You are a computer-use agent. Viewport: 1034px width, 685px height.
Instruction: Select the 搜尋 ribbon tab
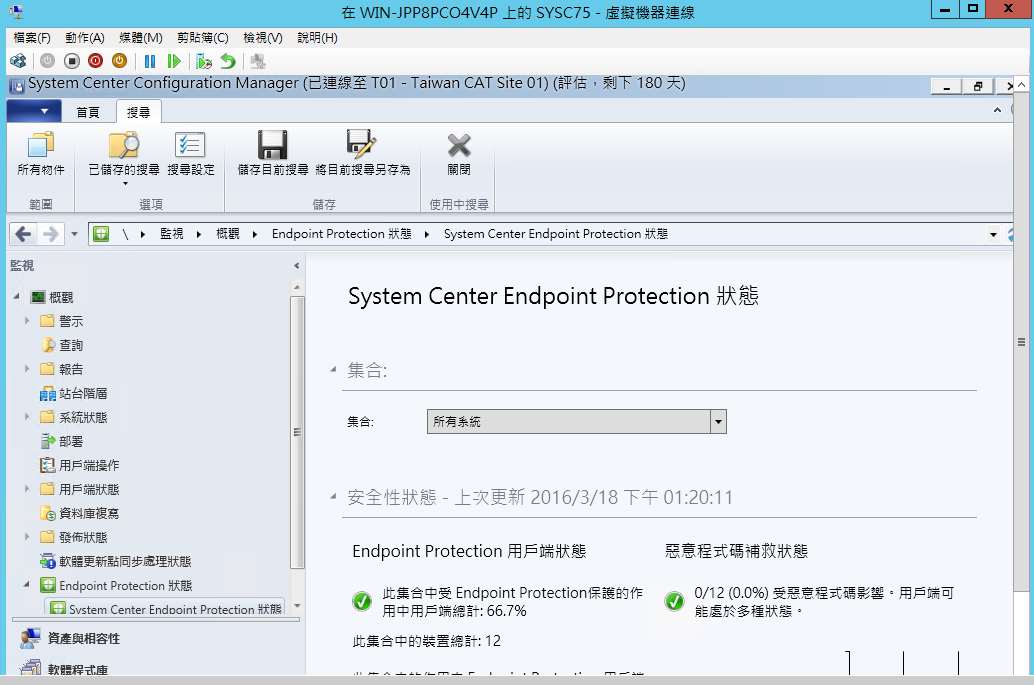click(138, 112)
